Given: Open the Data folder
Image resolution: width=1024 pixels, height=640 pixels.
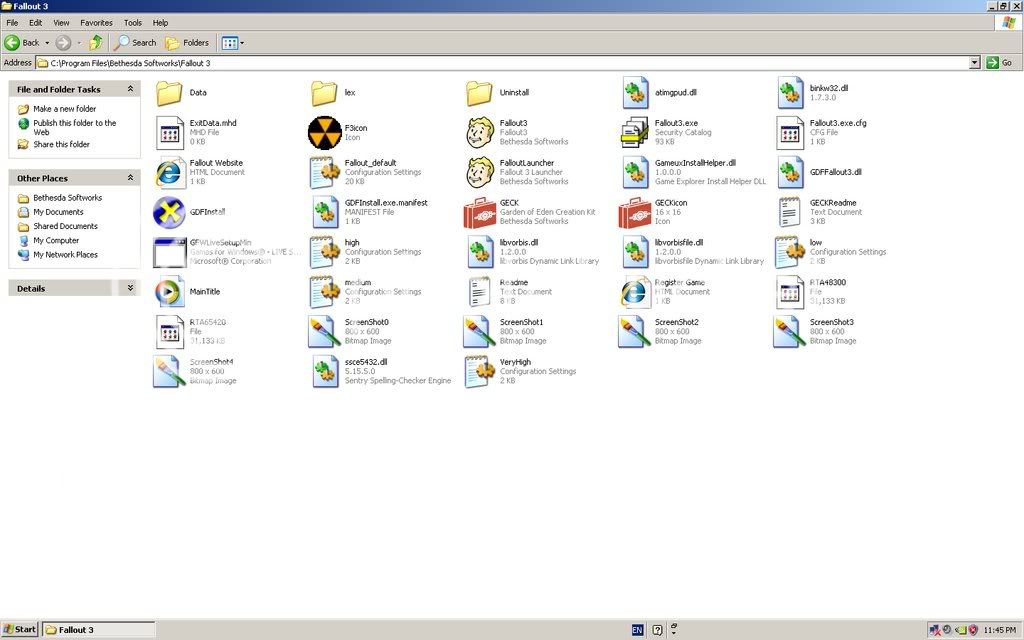Looking at the screenshot, I should [x=169, y=92].
